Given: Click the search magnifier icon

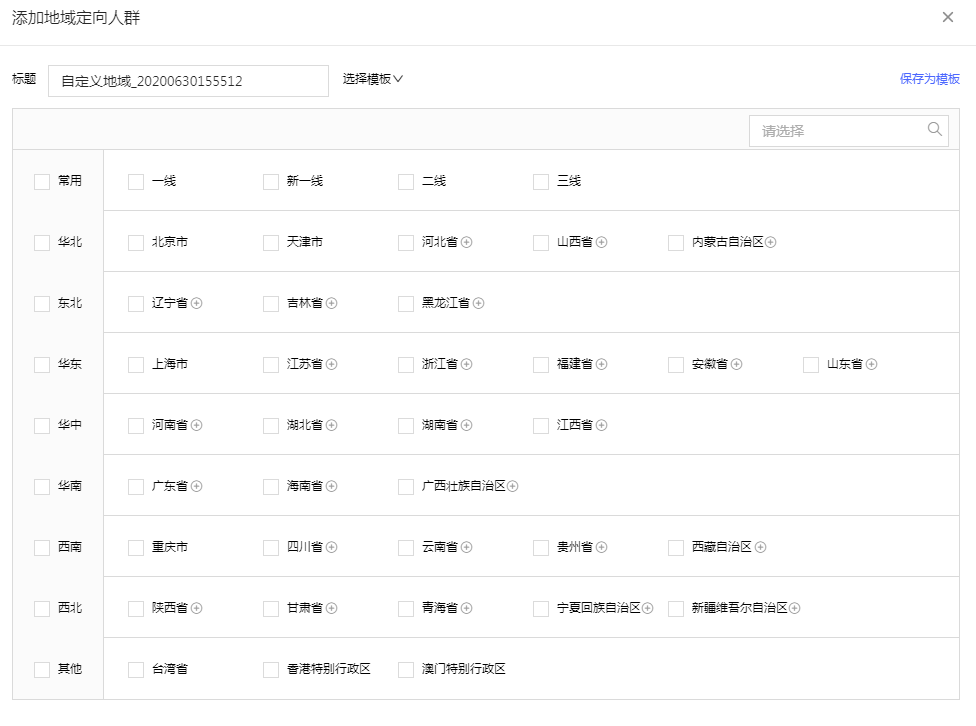Looking at the screenshot, I should [x=934, y=130].
